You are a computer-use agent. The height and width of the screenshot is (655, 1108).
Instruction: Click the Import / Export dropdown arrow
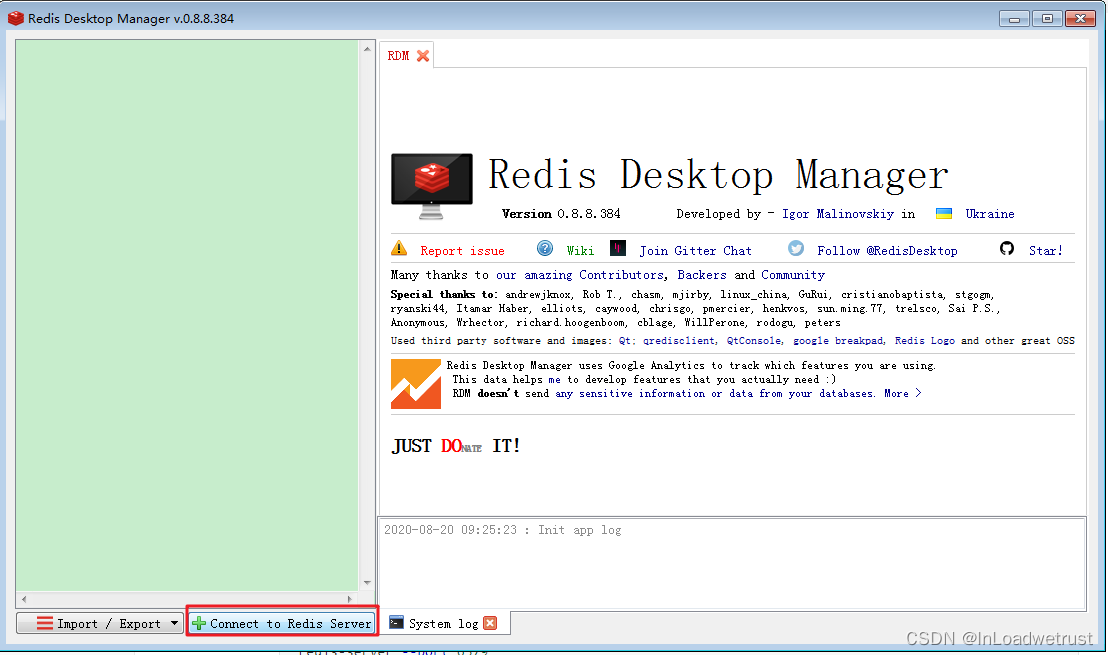174,623
